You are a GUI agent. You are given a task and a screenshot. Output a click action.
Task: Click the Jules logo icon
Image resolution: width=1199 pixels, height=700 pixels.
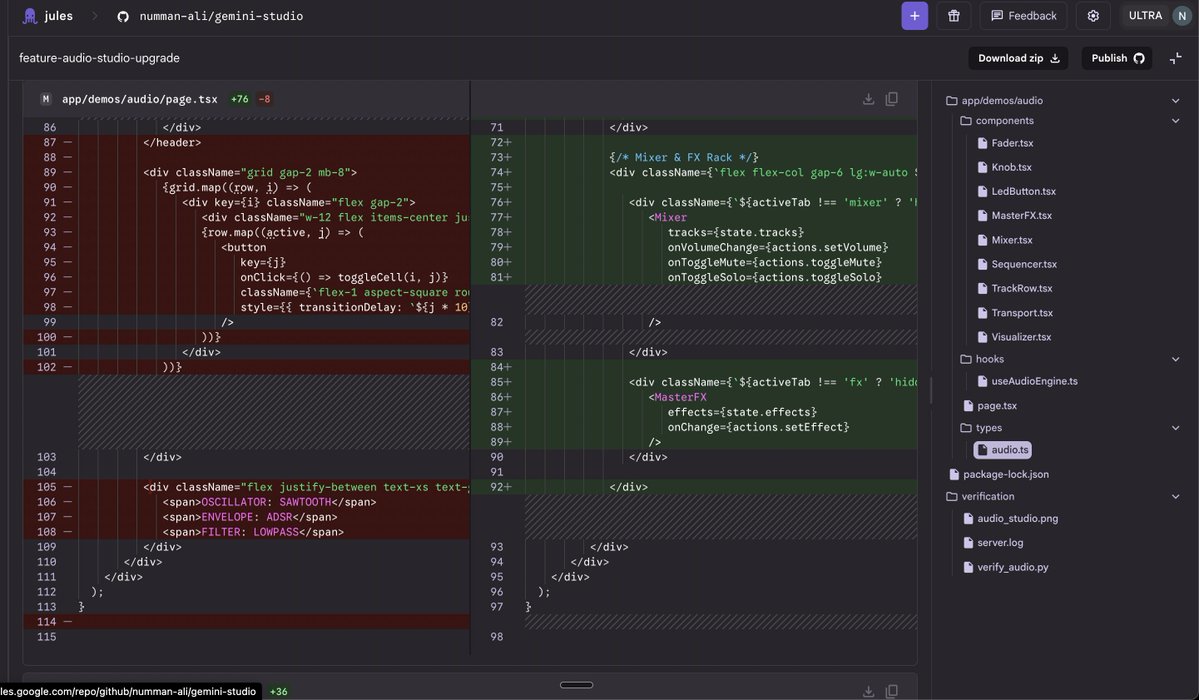pyautogui.click(x=29, y=14)
